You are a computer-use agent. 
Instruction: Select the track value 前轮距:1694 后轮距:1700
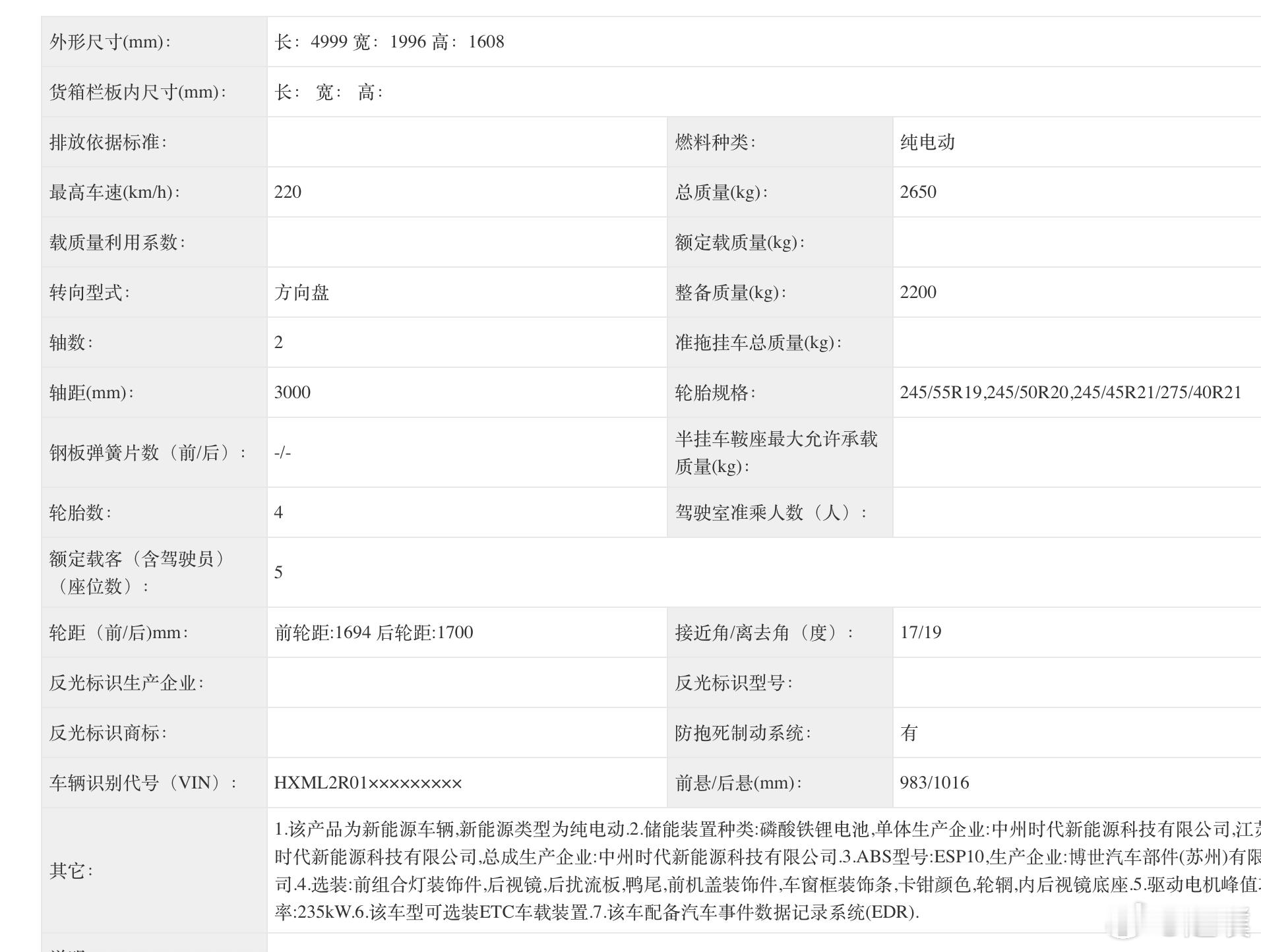(374, 632)
